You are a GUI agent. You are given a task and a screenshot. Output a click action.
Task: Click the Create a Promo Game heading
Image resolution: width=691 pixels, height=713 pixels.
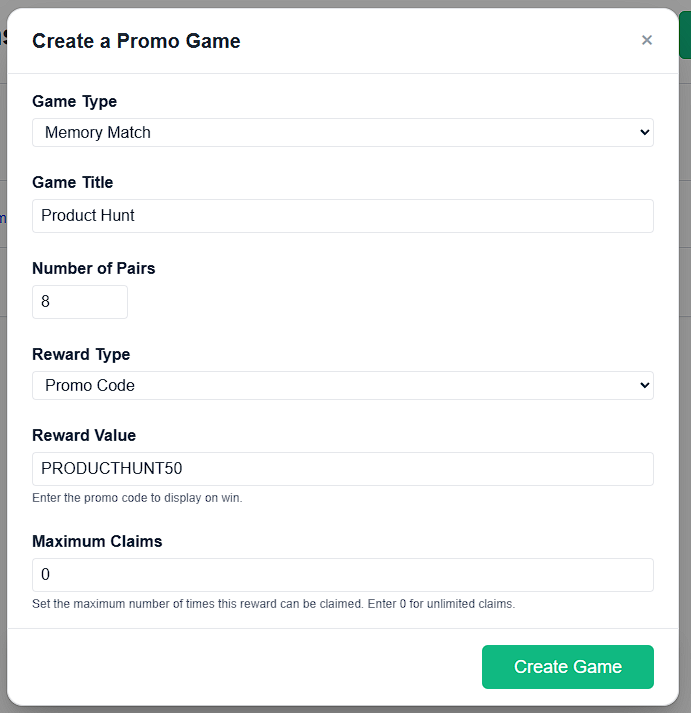pyautogui.click(x=136, y=41)
